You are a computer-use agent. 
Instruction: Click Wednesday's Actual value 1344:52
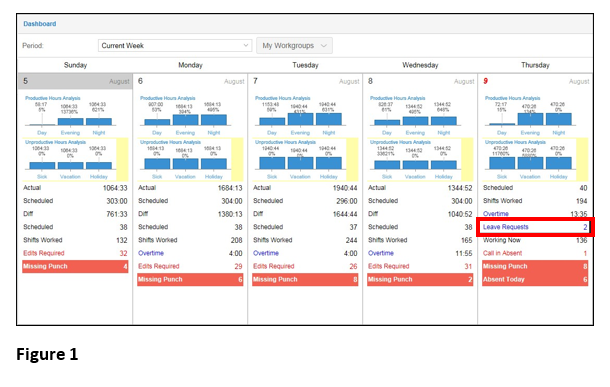point(460,188)
